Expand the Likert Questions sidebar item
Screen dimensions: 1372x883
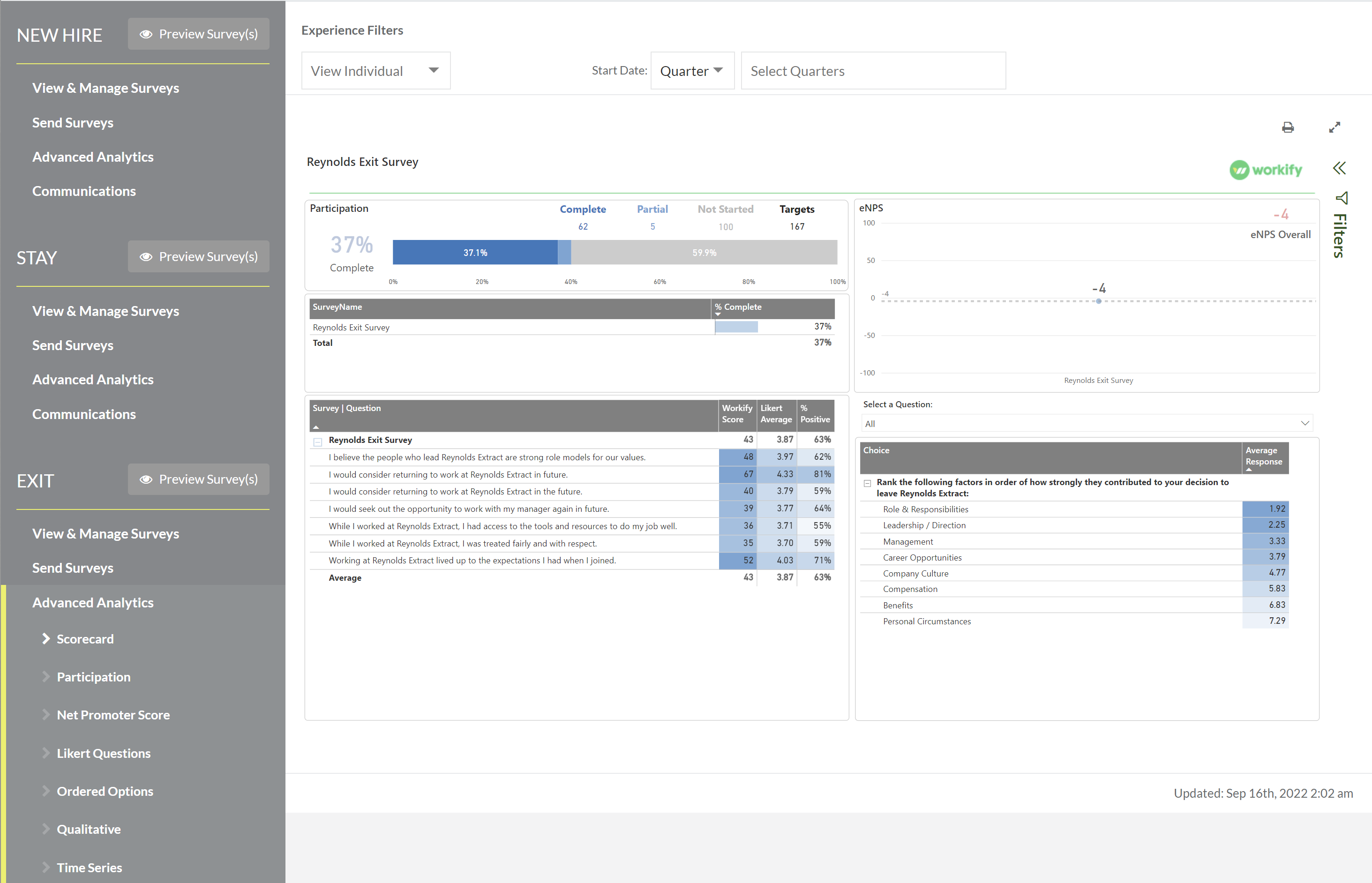[46, 753]
